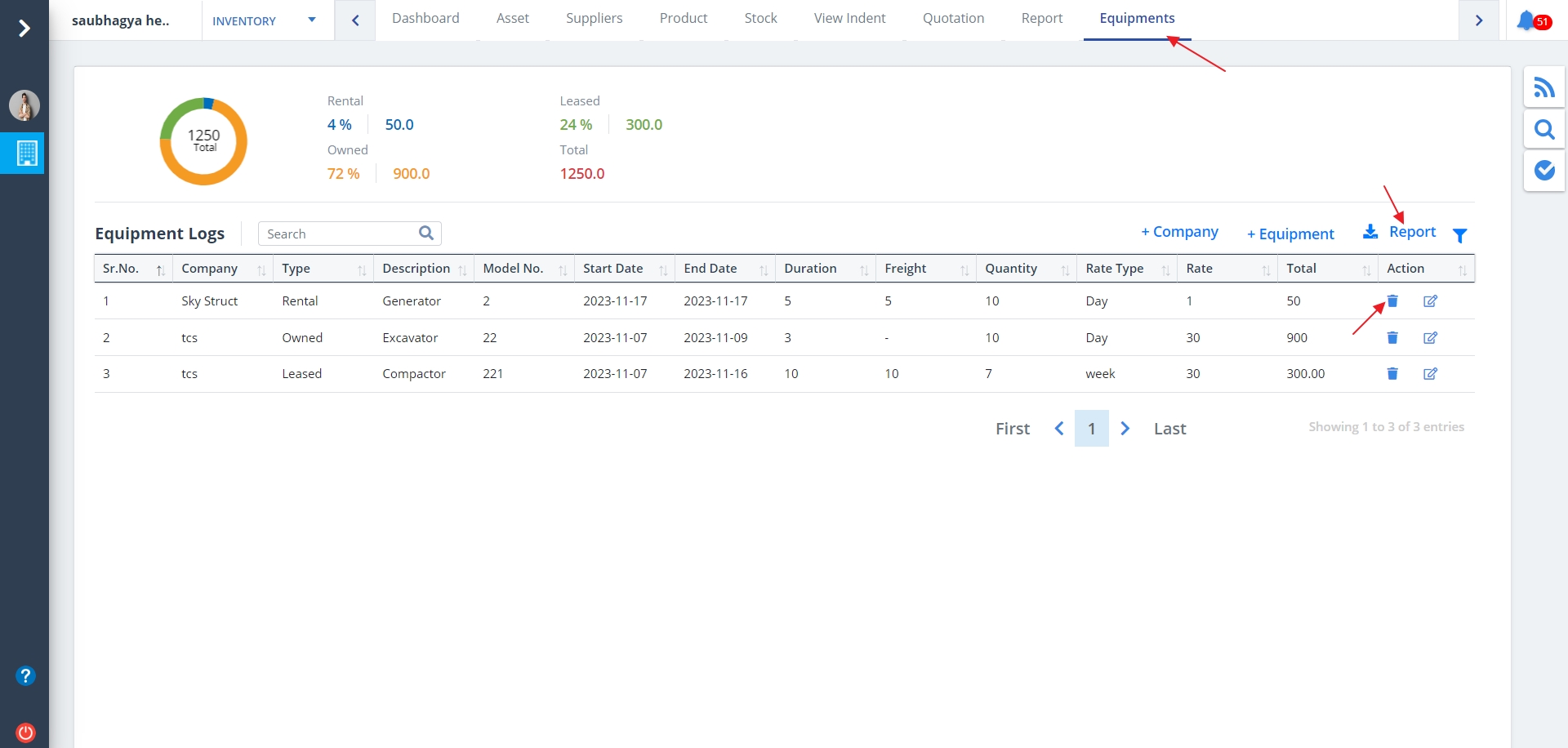Open the INVENTORY module dropdown
The height and width of the screenshot is (748, 1568).
click(x=264, y=20)
